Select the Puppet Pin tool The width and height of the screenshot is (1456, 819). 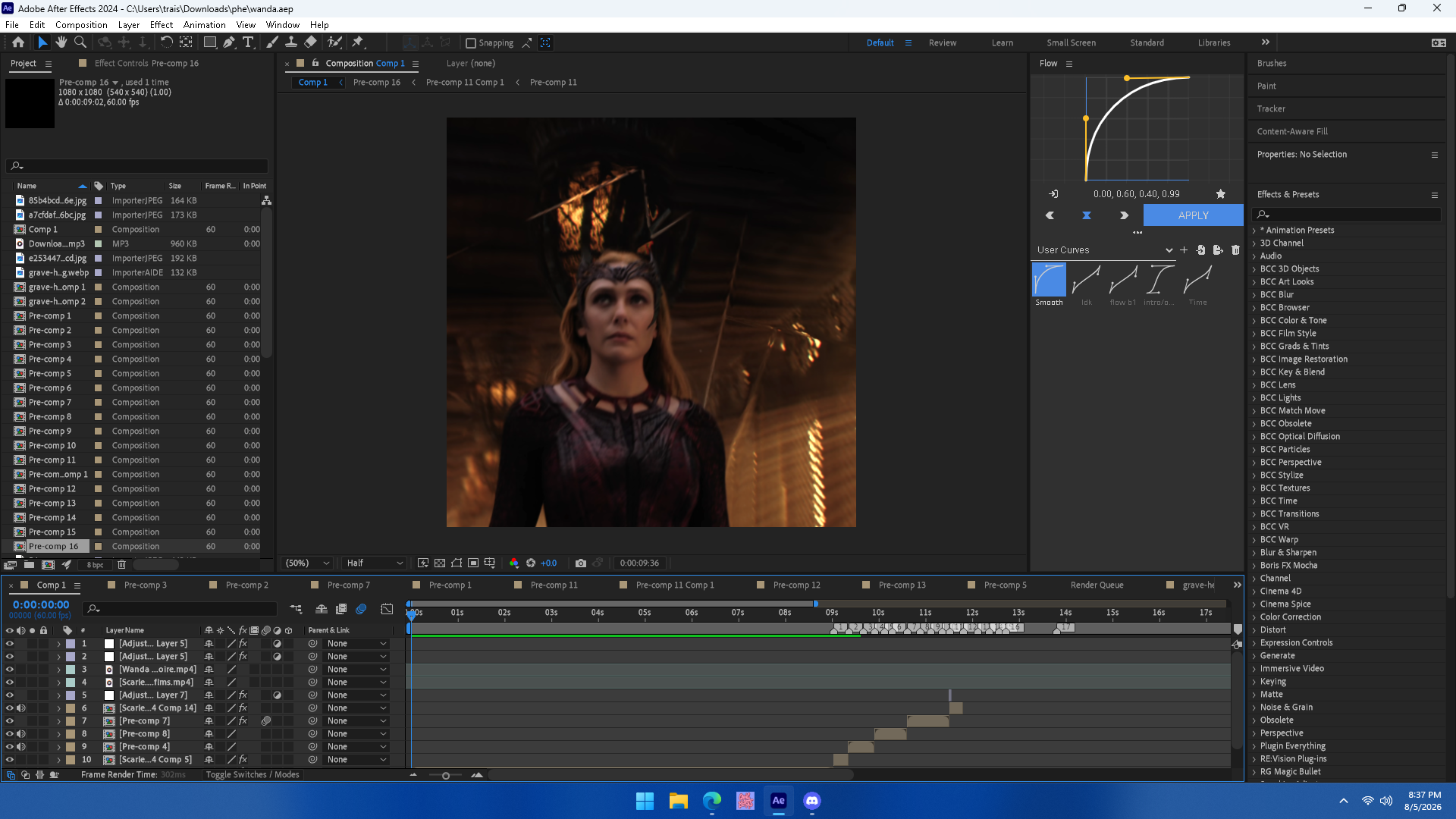tap(358, 42)
